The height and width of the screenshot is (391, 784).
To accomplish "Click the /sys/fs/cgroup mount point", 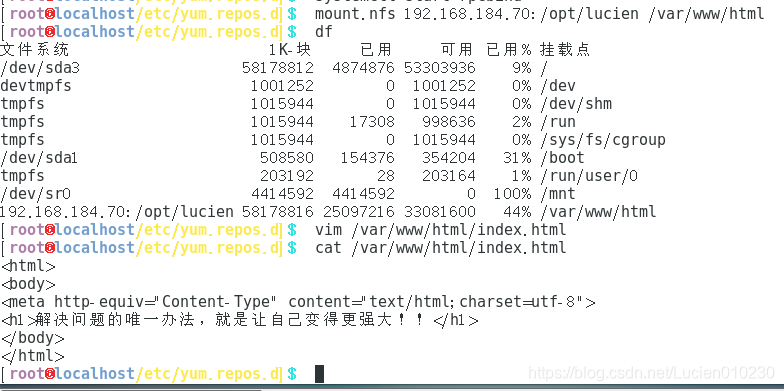I will pos(603,140).
